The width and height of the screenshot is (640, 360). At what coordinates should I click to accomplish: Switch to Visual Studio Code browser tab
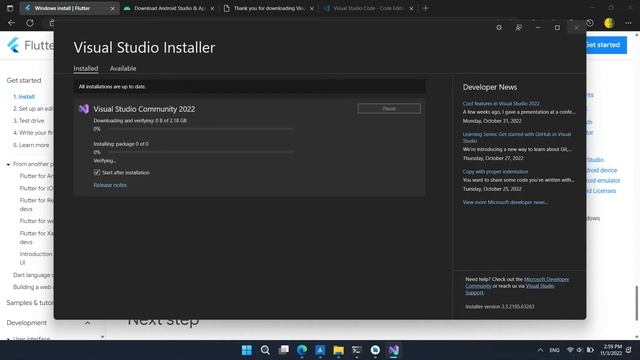coord(369,8)
